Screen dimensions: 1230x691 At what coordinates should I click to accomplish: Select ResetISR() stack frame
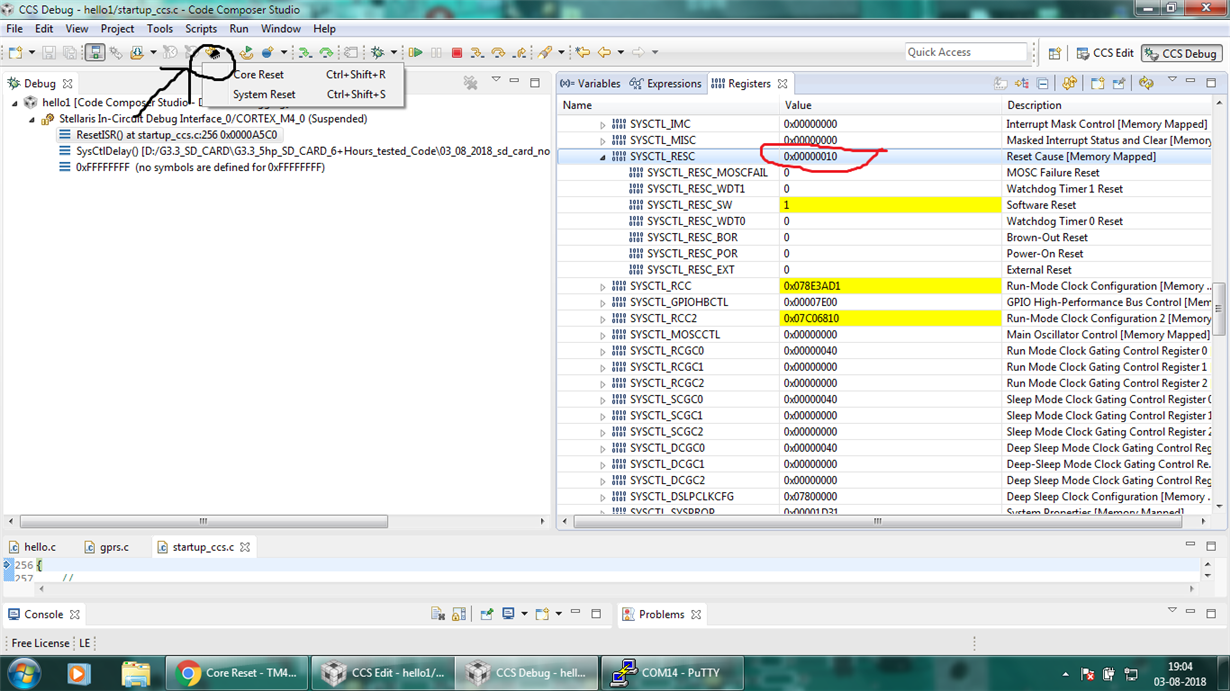(x=177, y=135)
